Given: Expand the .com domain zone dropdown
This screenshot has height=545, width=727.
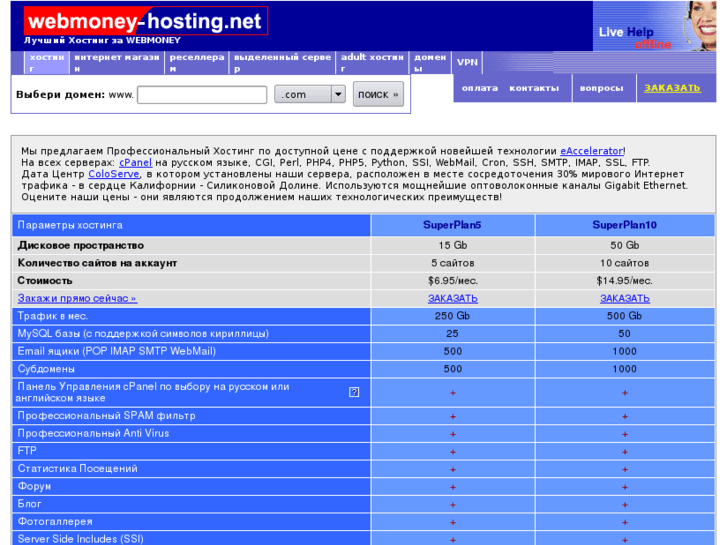Looking at the screenshot, I should coord(310,94).
